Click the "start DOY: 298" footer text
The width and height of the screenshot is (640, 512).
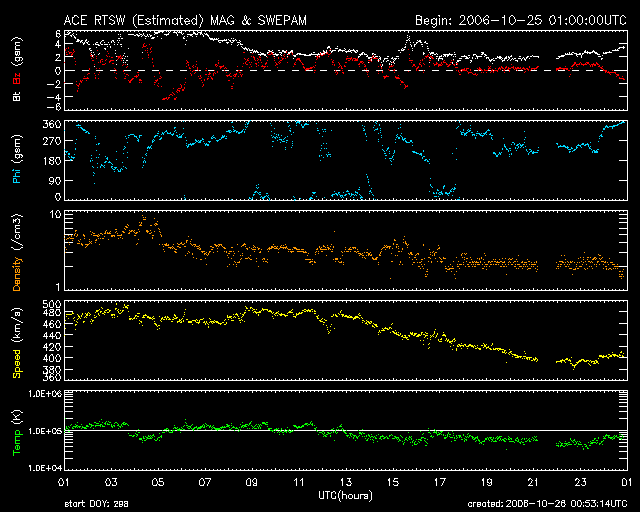96,504
